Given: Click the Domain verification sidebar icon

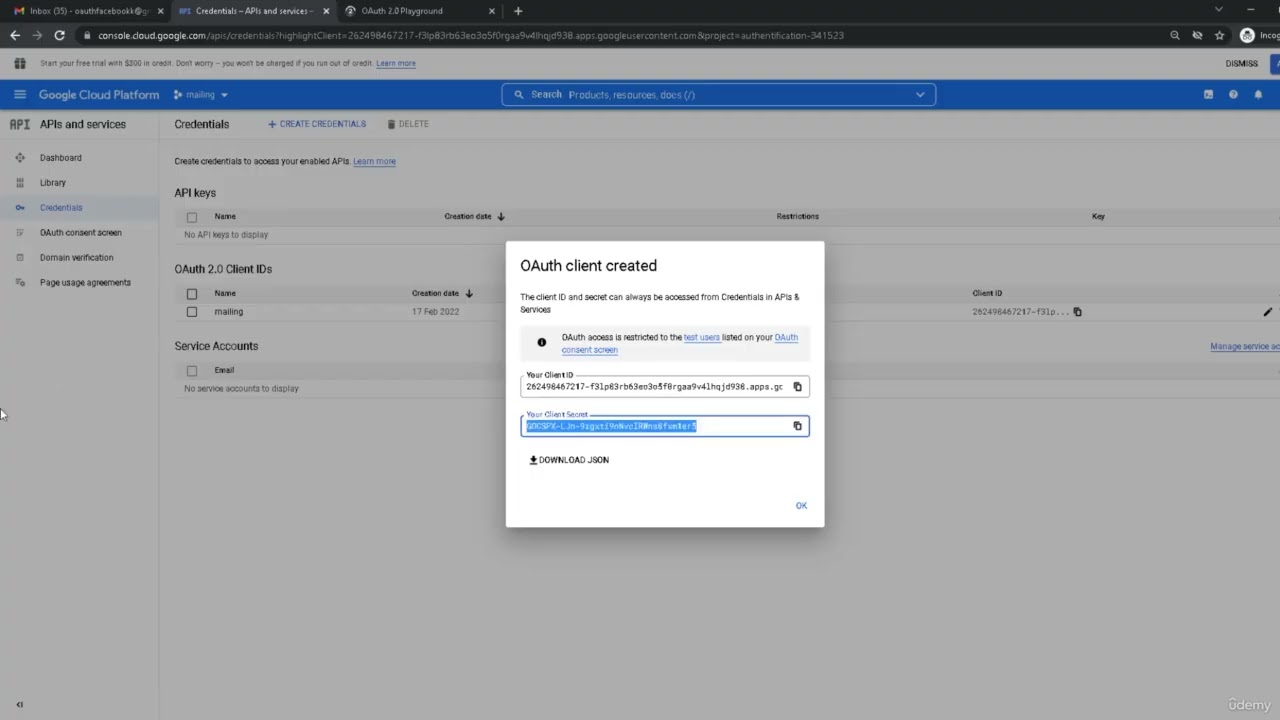Looking at the screenshot, I should (x=20, y=258).
